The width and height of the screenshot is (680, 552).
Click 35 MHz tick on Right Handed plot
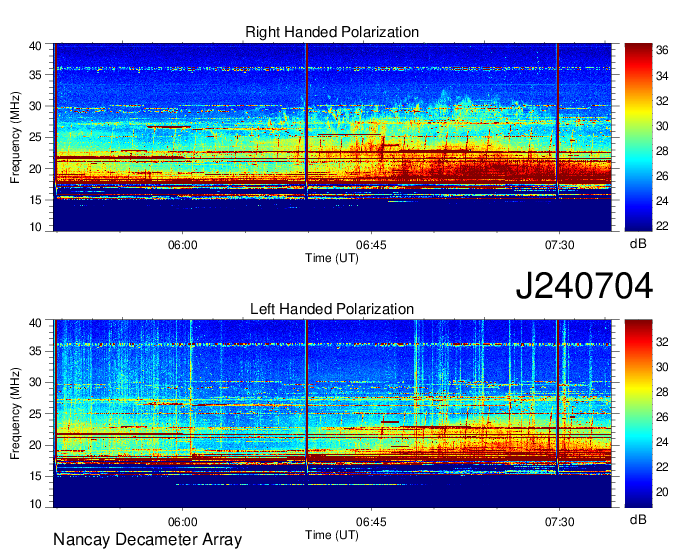[x=36, y=75]
